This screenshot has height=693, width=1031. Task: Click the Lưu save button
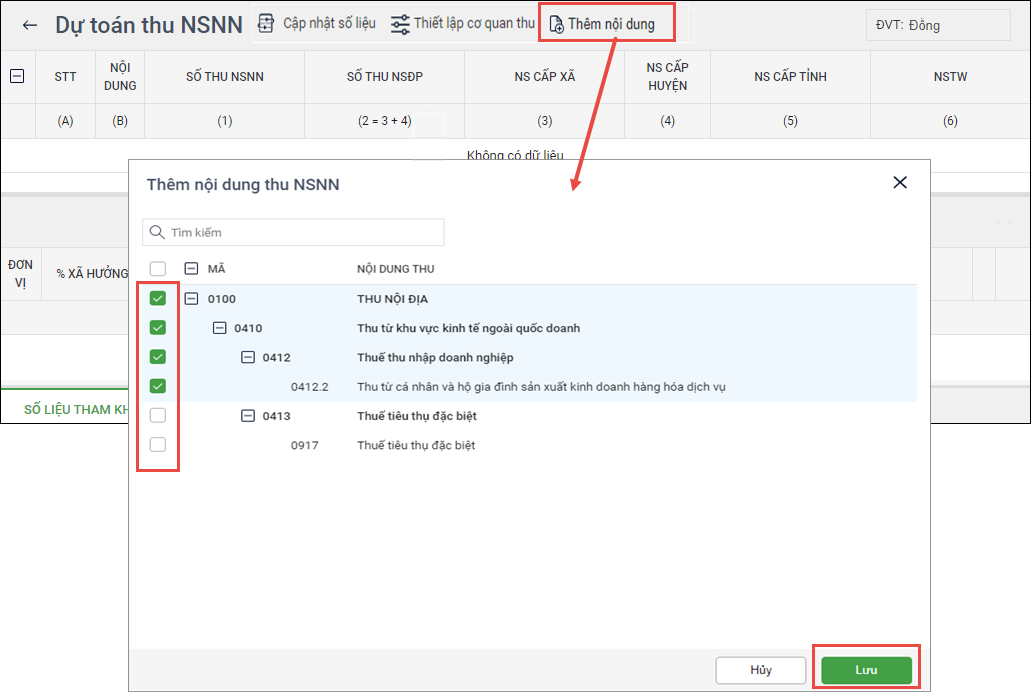click(x=866, y=670)
